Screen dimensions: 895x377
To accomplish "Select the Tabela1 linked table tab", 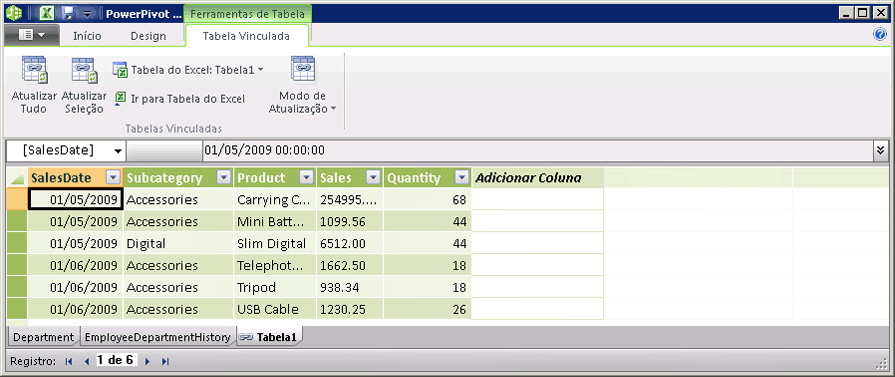I will coord(269,337).
